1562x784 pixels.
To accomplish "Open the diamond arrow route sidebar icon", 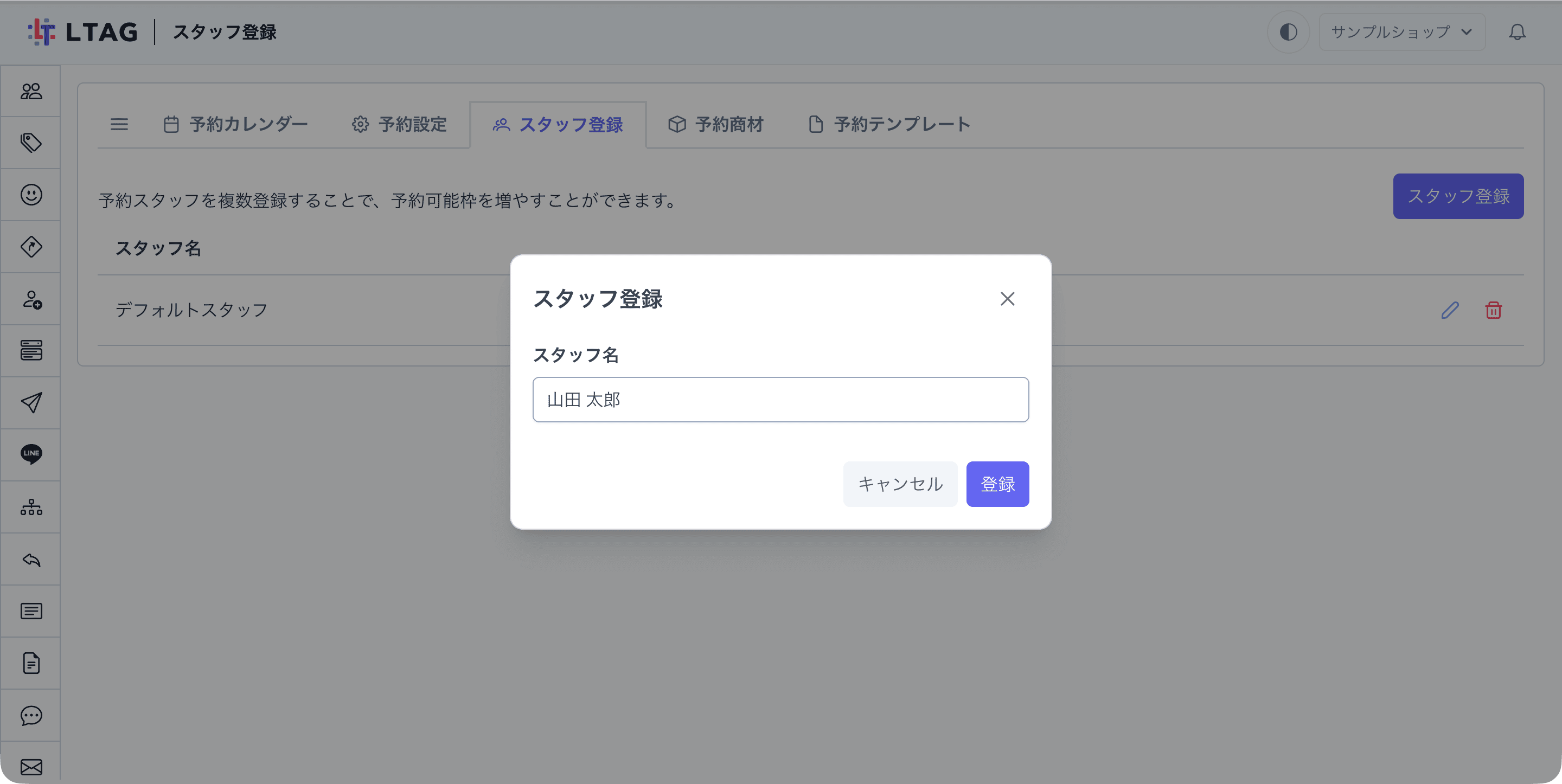I will pyautogui.click(x=31, y=247).
